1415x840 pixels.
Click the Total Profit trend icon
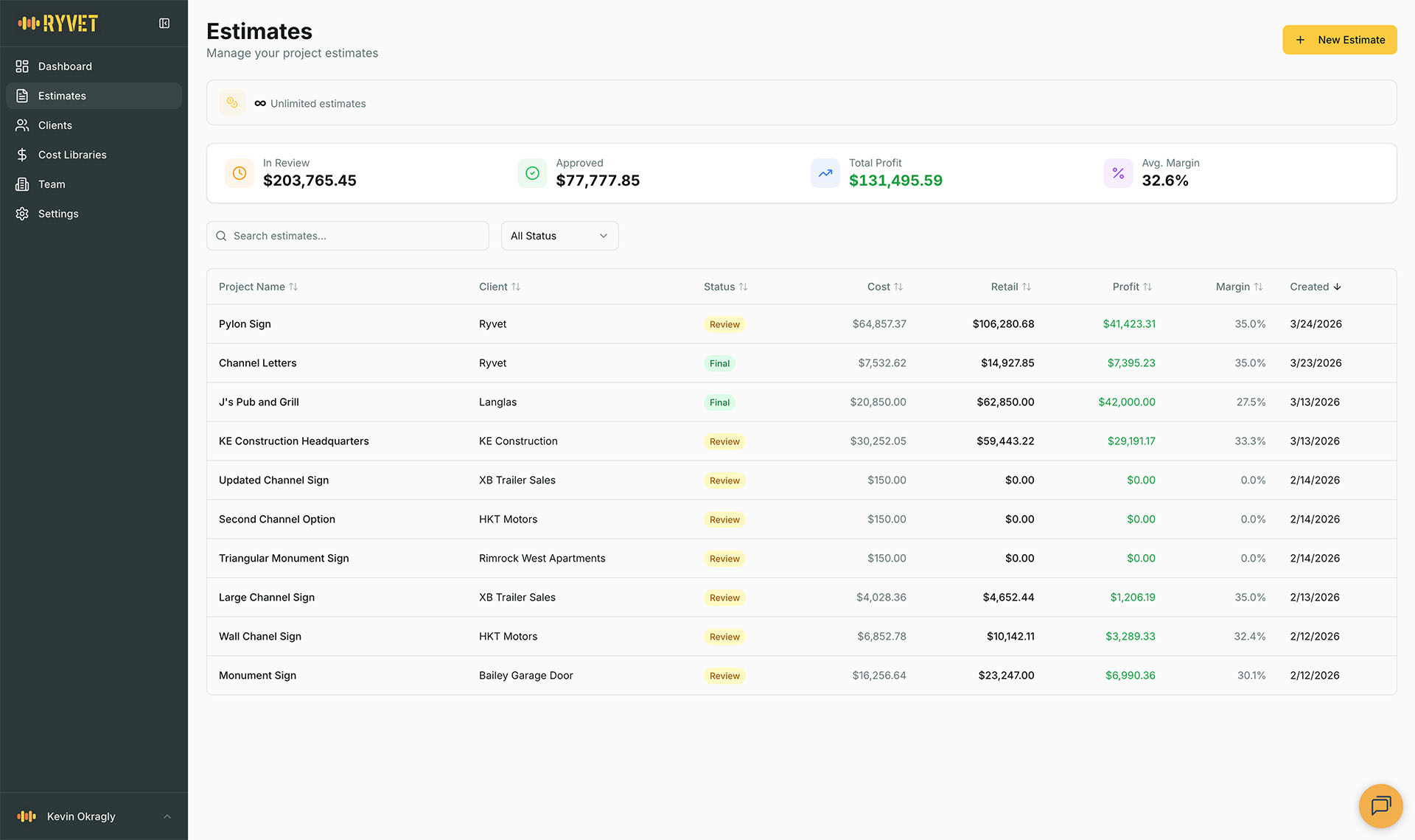pyautogui.click(x=825, y=173)
